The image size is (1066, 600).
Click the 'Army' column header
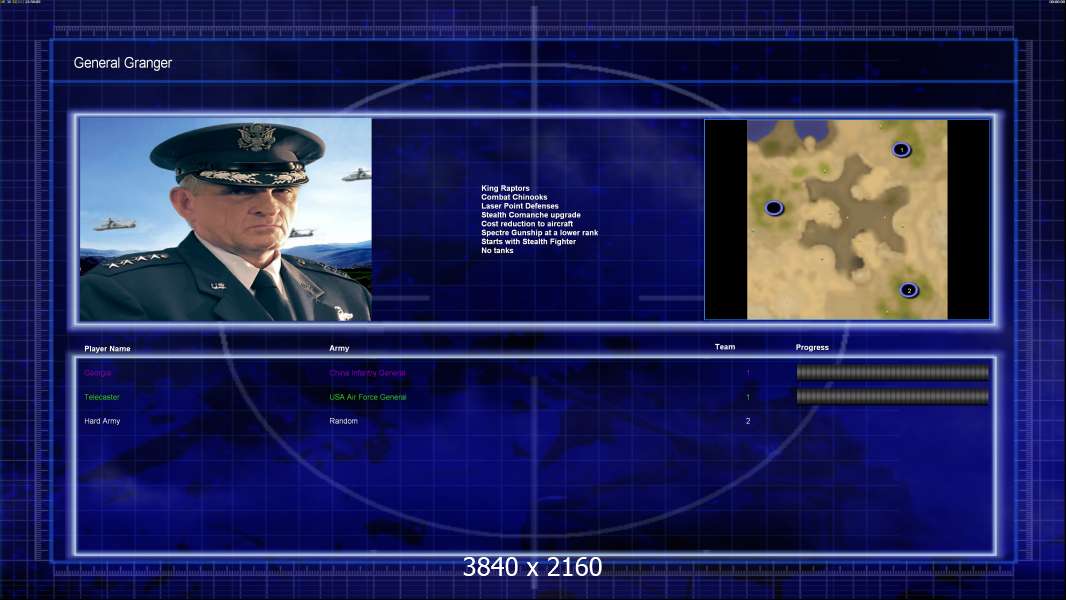pos(339,348)
